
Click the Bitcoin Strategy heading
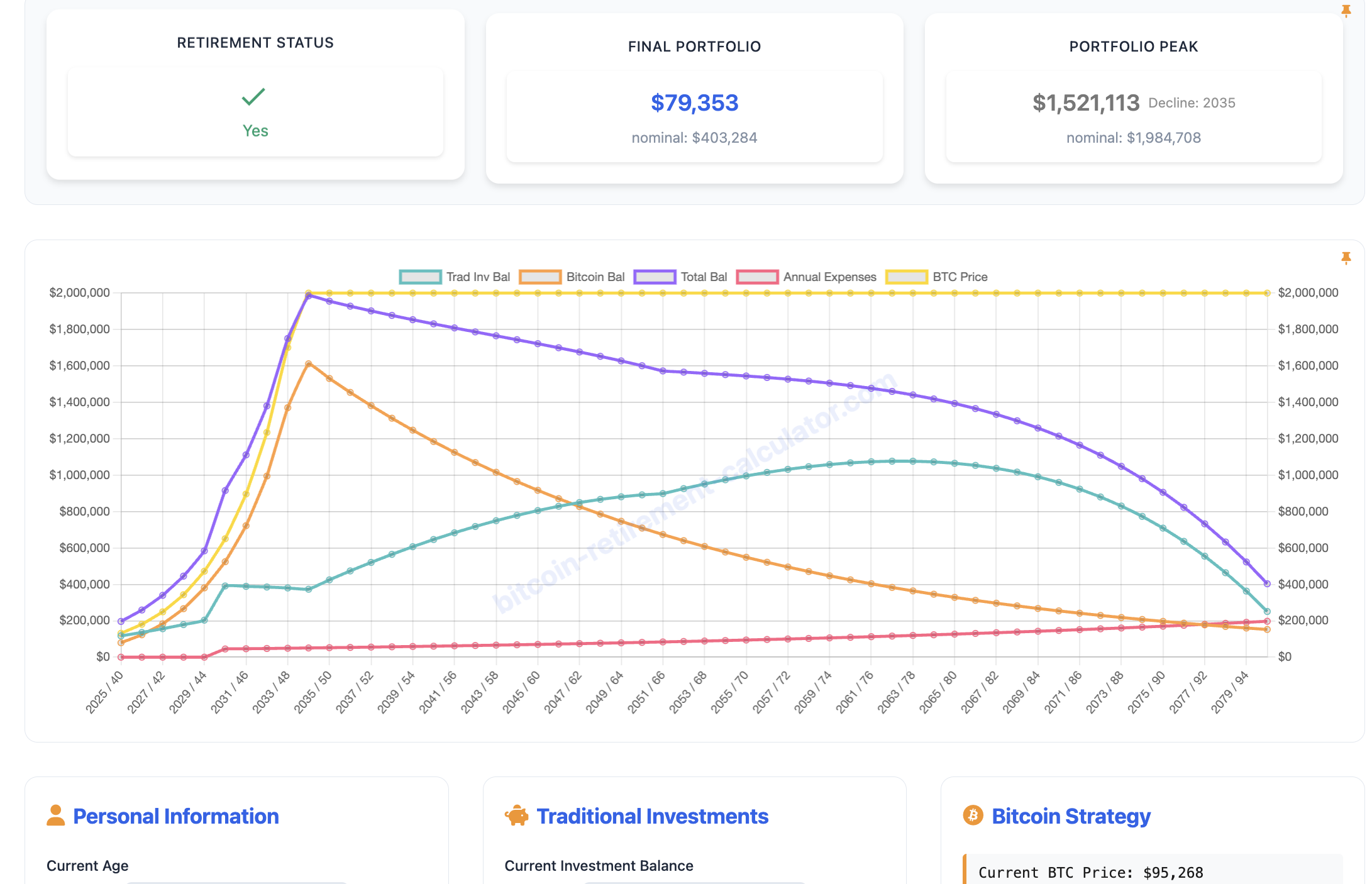pos(1071,815)
